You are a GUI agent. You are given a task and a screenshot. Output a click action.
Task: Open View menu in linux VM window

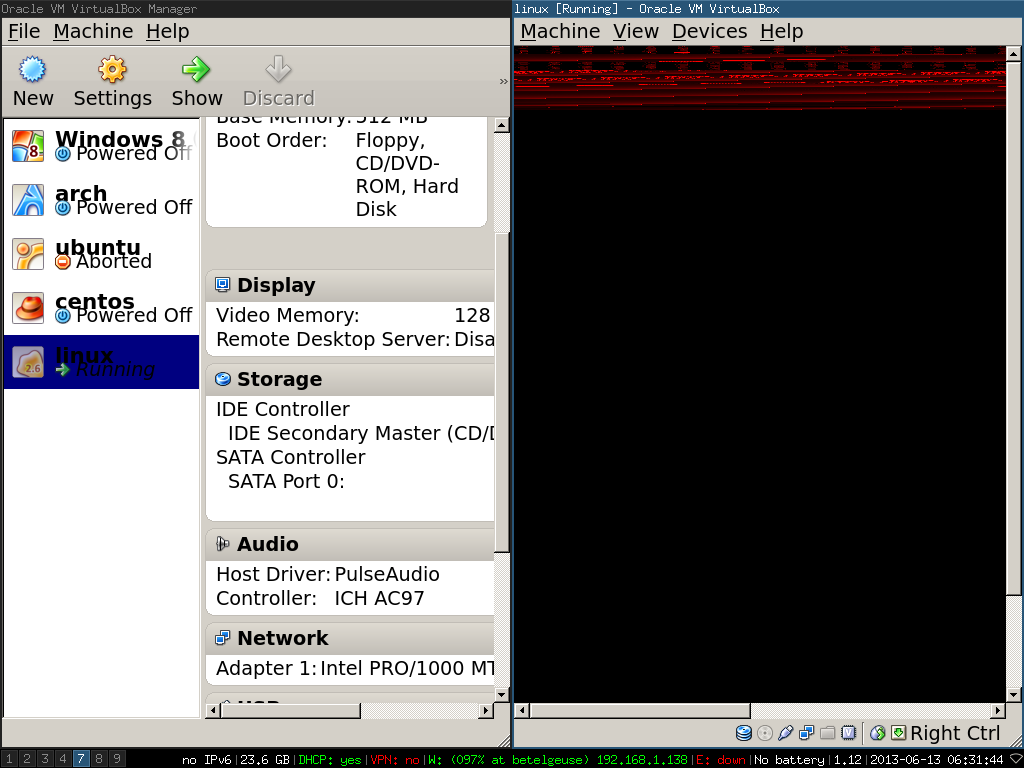[x=636, y=31]
